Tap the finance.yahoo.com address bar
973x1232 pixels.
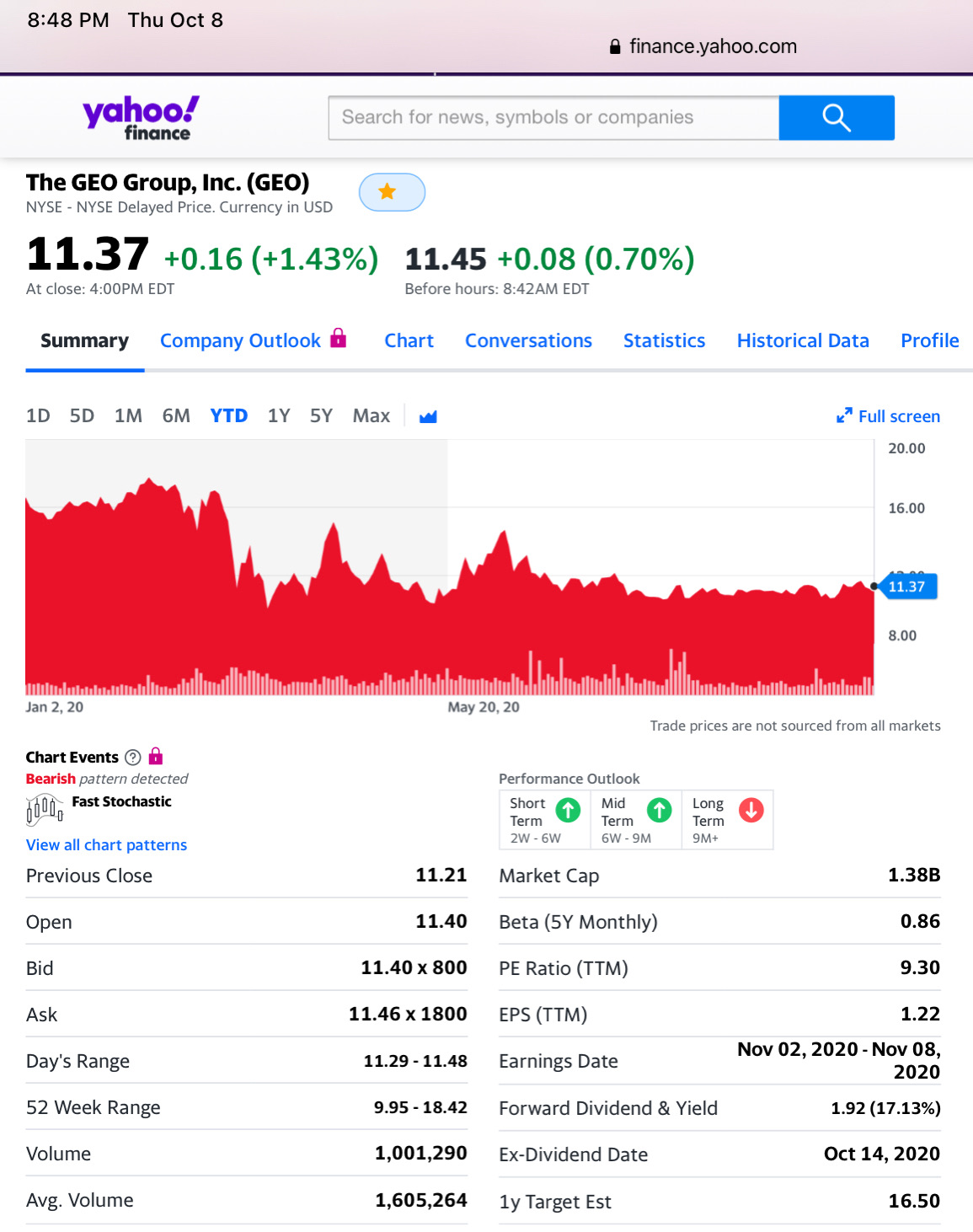(x=703, y=46)
